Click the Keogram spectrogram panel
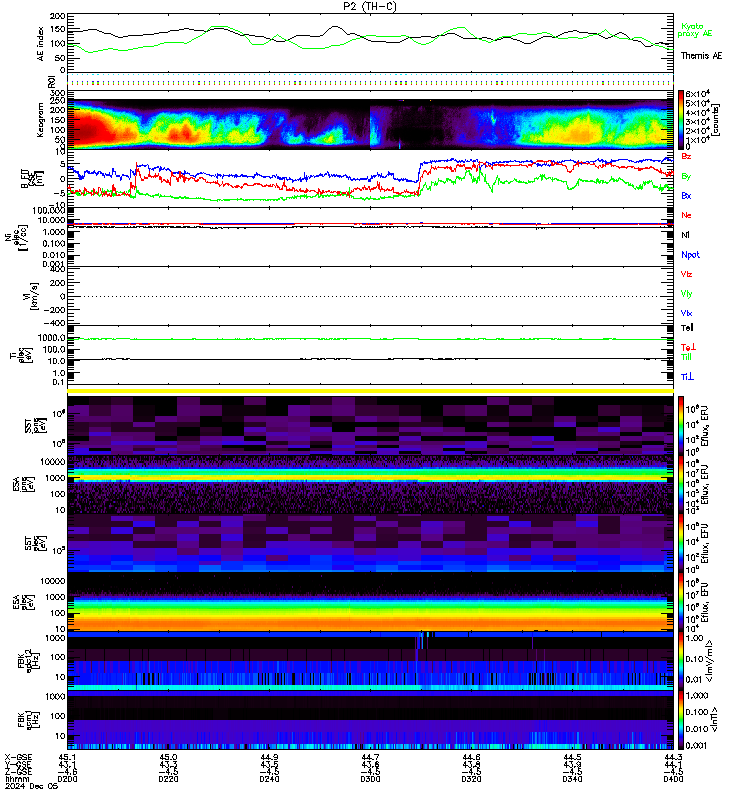 370,120
